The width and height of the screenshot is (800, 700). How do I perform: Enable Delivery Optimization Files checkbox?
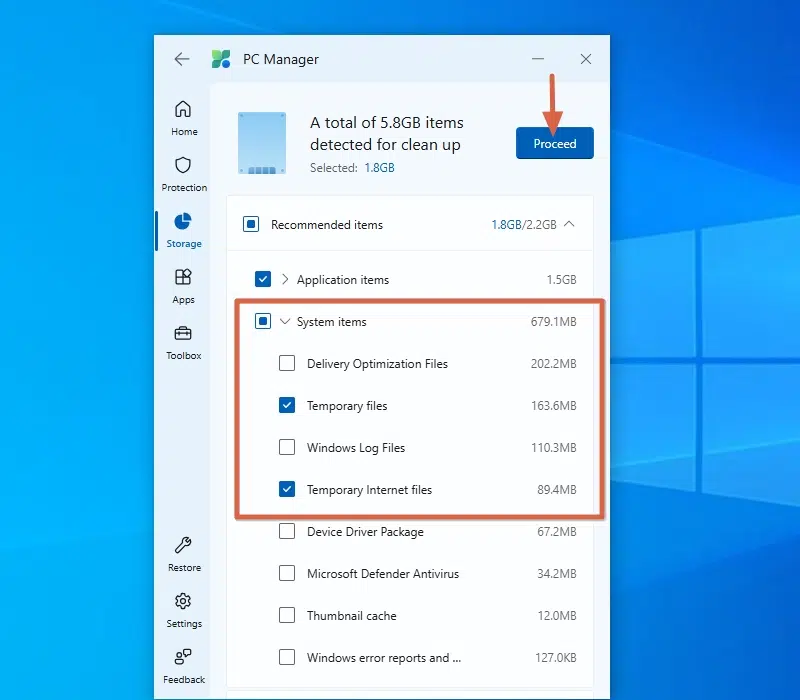(x=287, y=364)
